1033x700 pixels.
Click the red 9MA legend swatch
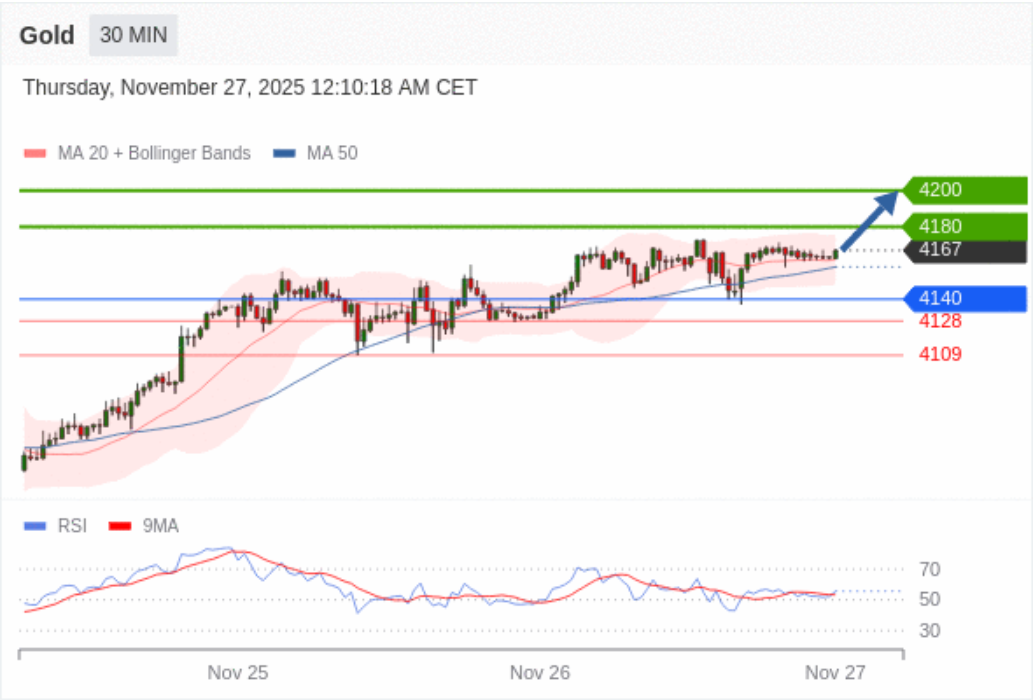pos(120,526)
